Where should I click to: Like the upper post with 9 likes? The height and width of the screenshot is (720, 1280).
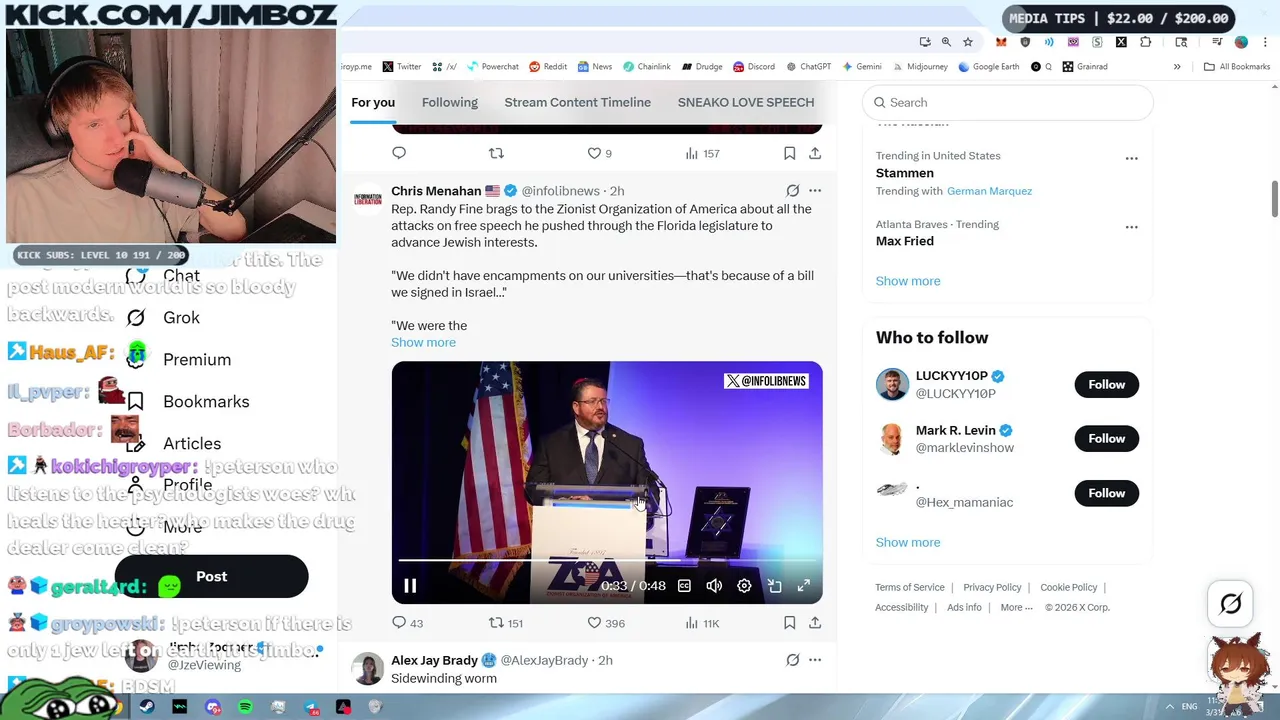click(594, 153)
